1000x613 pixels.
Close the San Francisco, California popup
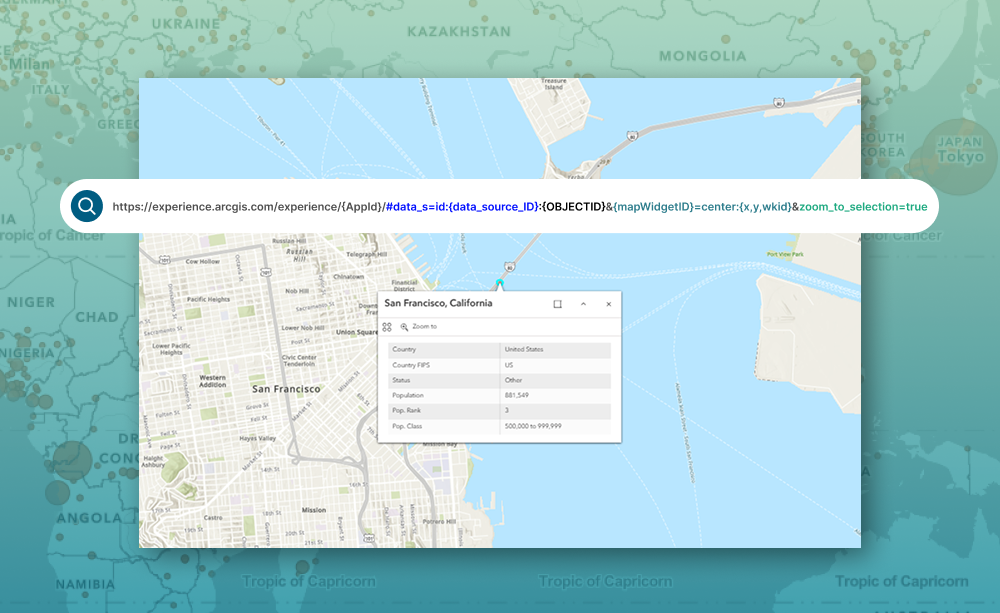click(608, 304)
